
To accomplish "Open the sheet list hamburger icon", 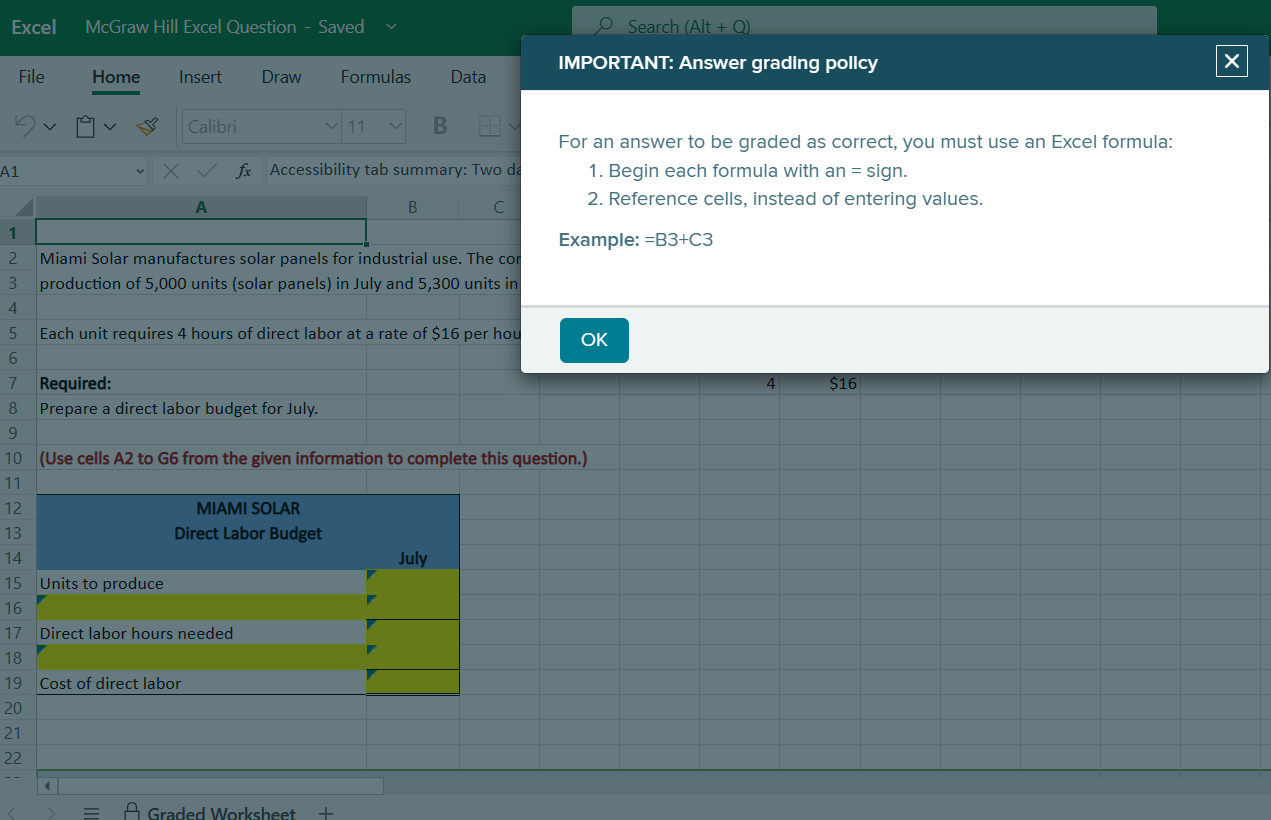I will [91, 811].
